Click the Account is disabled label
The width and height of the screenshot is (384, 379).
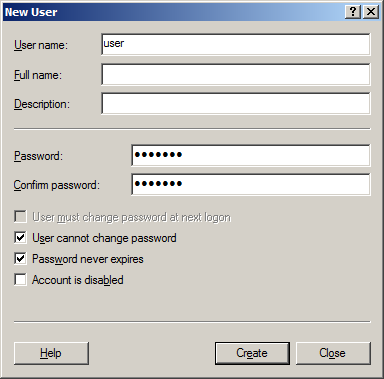tap(78, 280)
